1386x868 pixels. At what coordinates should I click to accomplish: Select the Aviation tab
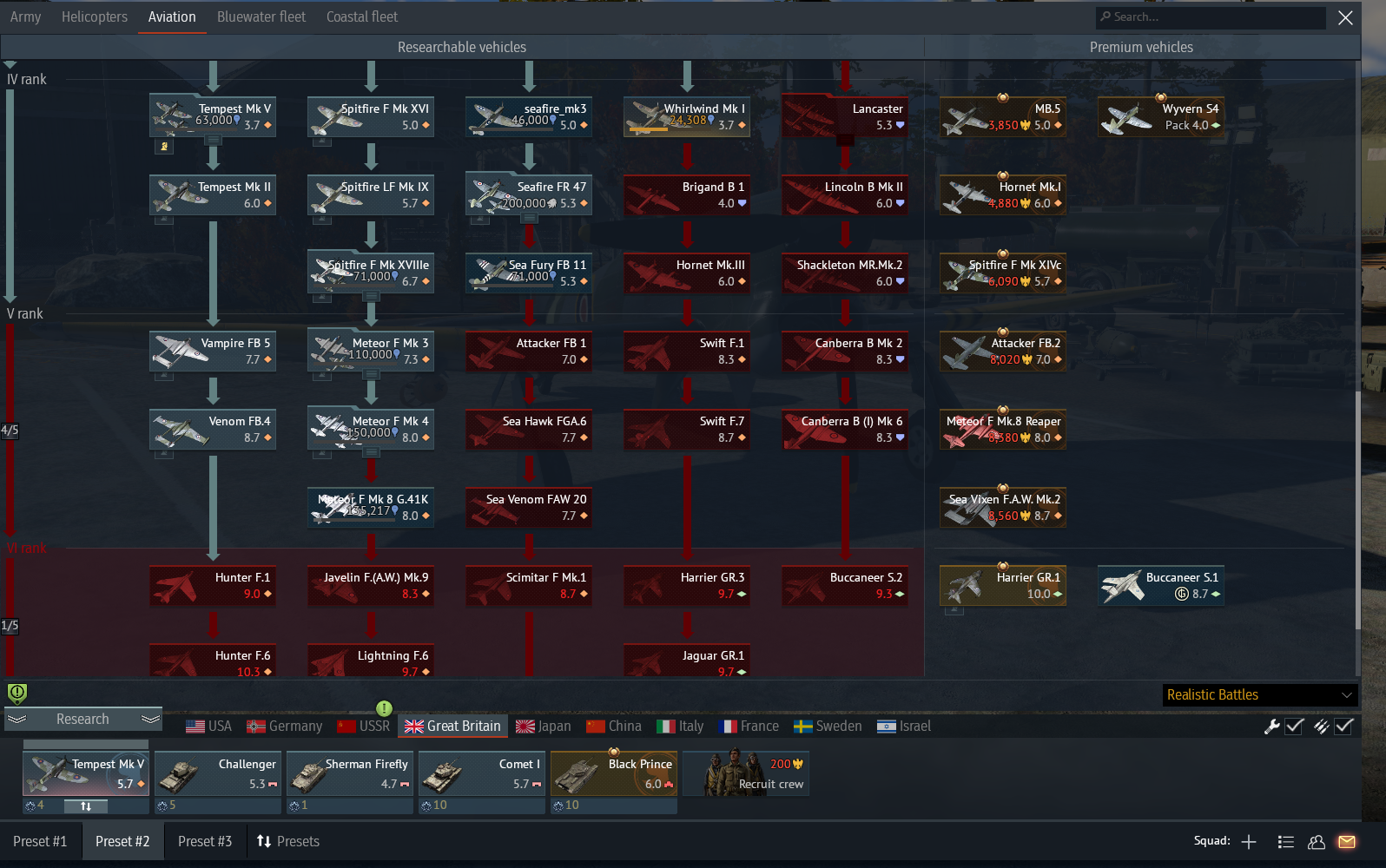click(172, 16)
